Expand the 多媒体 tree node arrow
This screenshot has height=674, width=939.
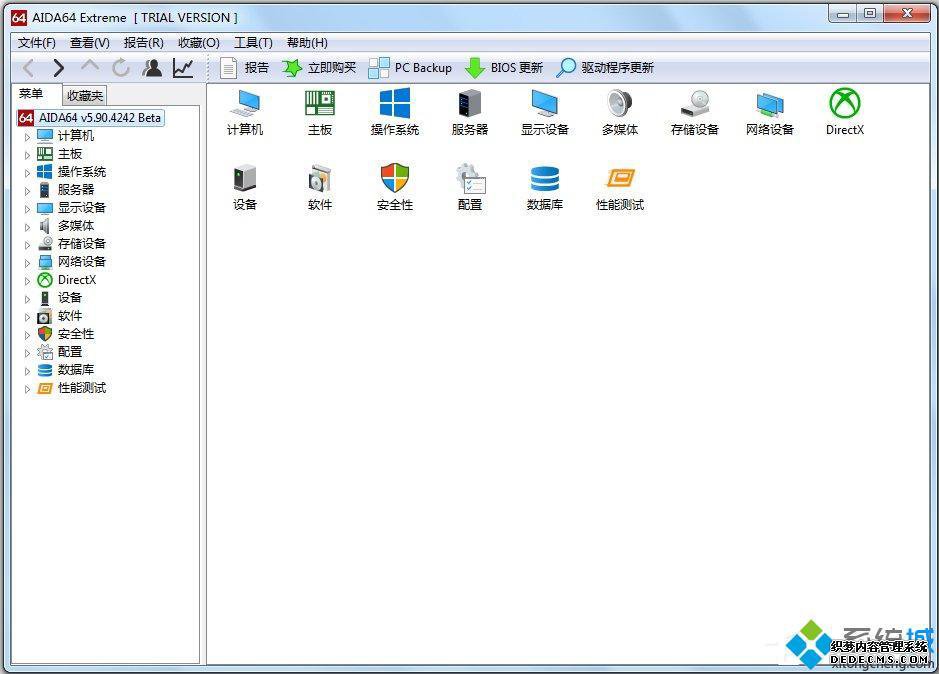pos(27,227)
